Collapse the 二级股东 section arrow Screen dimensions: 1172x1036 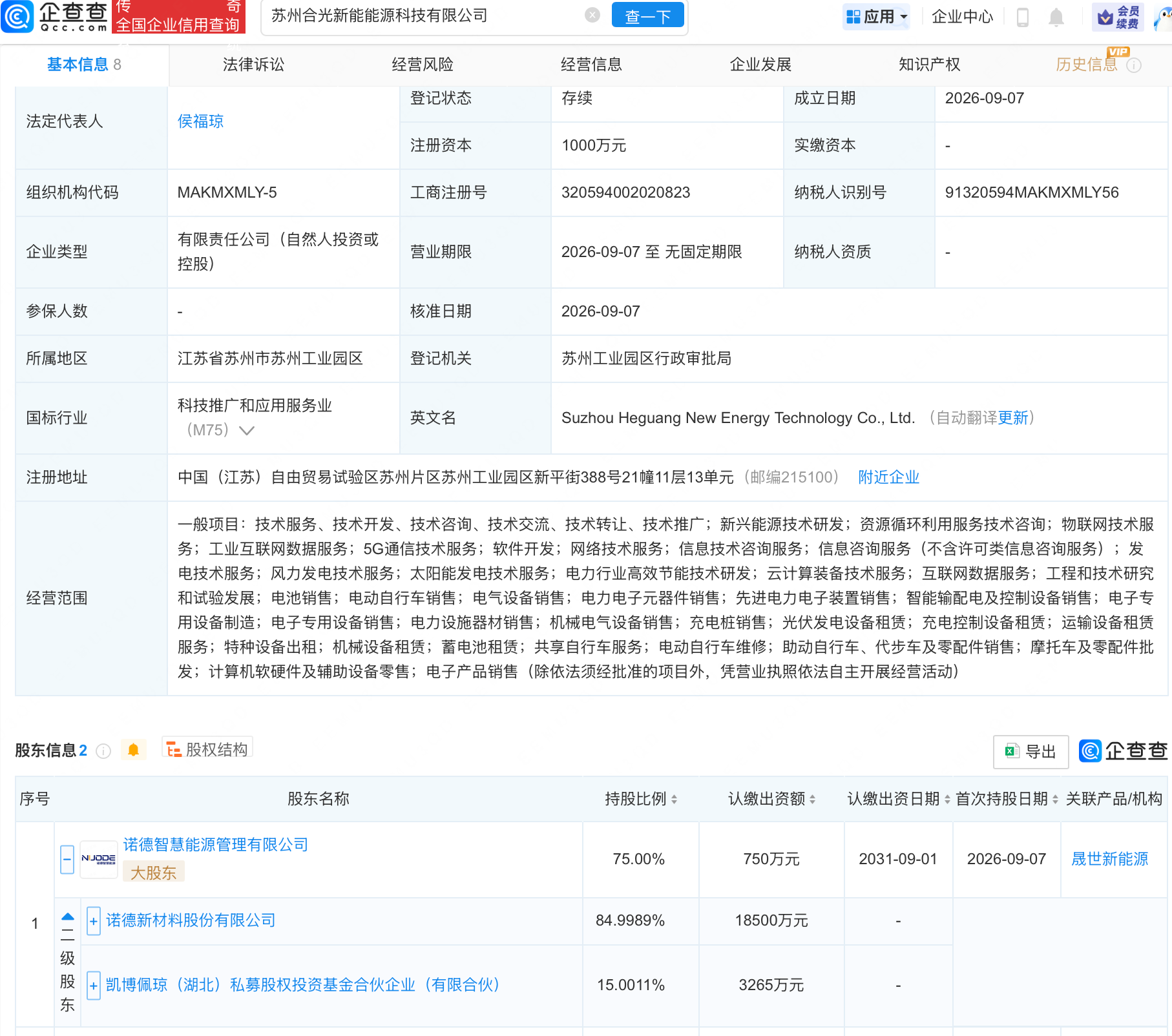(68, 917)
